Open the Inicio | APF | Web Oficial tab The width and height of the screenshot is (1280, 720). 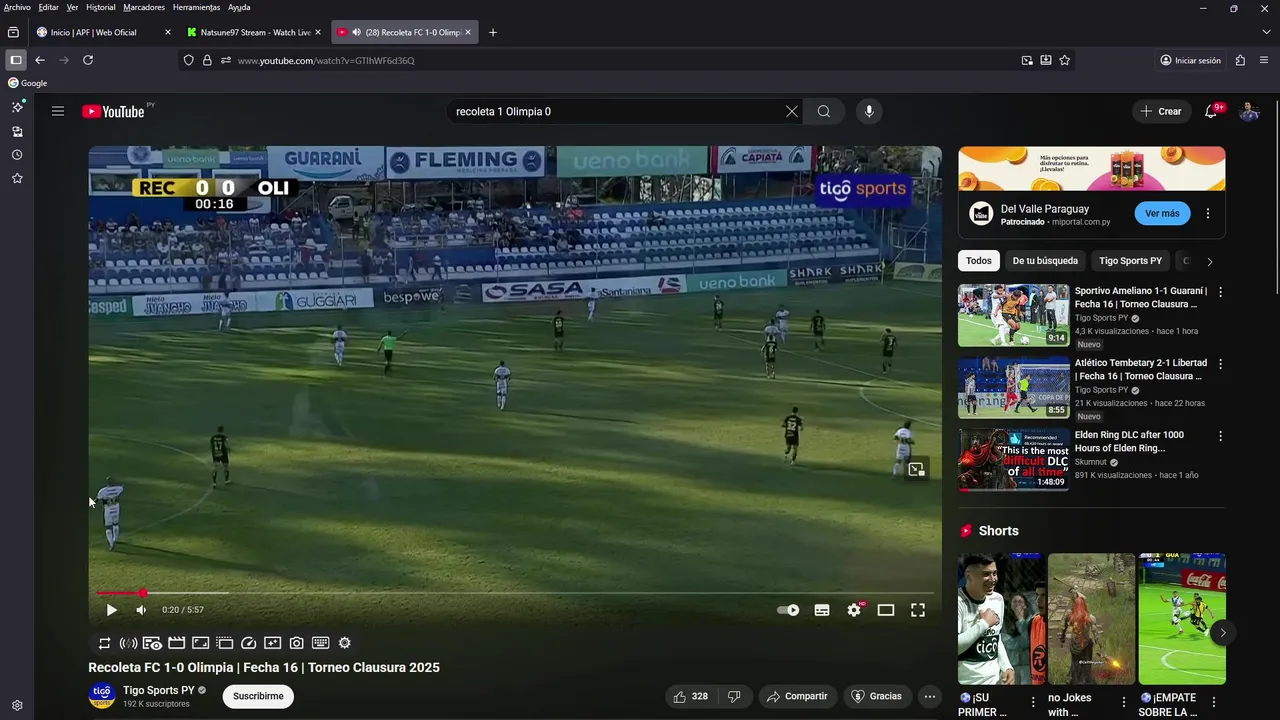pyautogui.click(x=102, y=32)
